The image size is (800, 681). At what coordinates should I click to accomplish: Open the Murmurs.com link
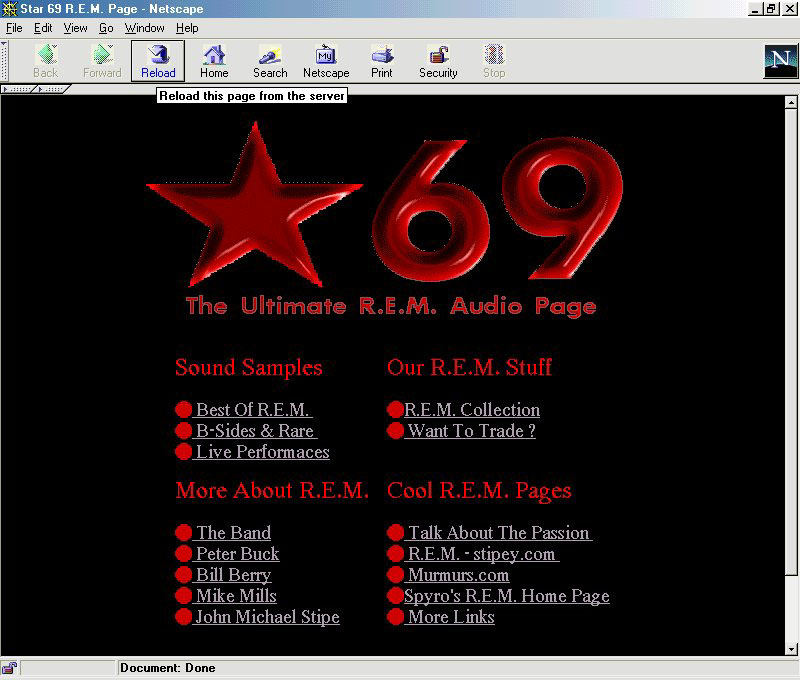point(457,575)
